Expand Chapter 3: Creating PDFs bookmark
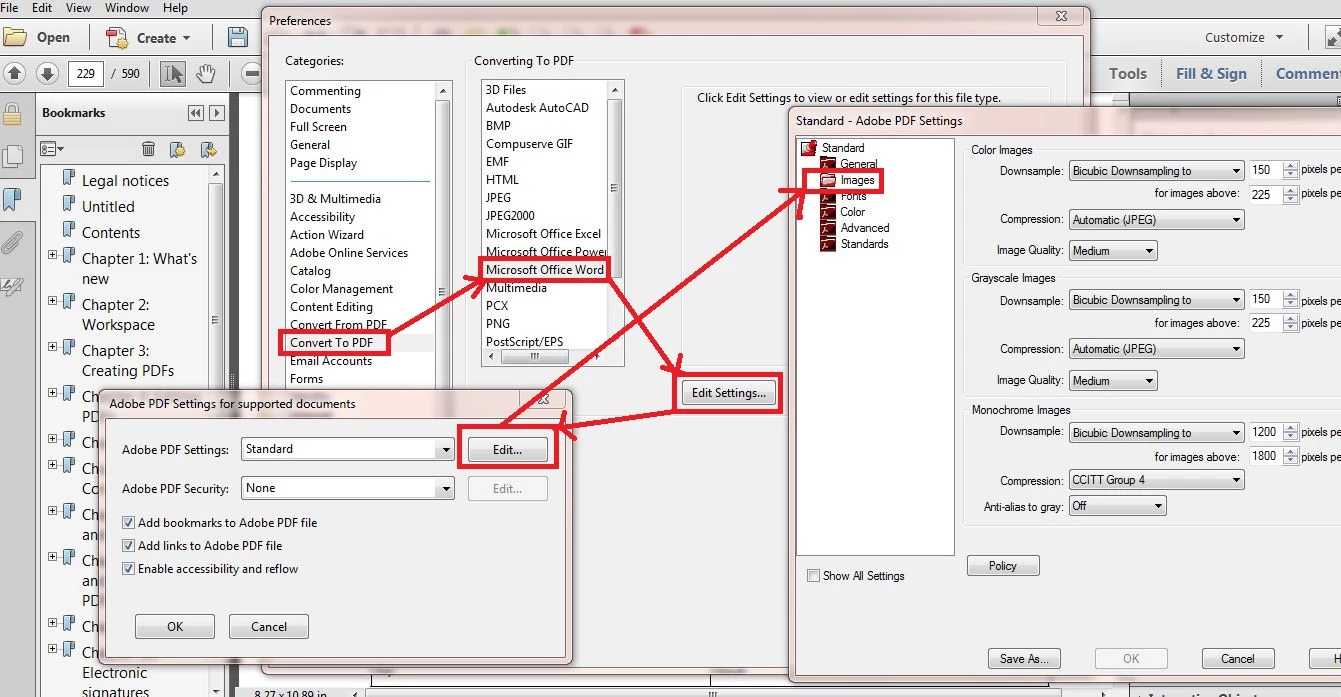The width and height of the screenshot is (1341, 697). pos(52,348)
